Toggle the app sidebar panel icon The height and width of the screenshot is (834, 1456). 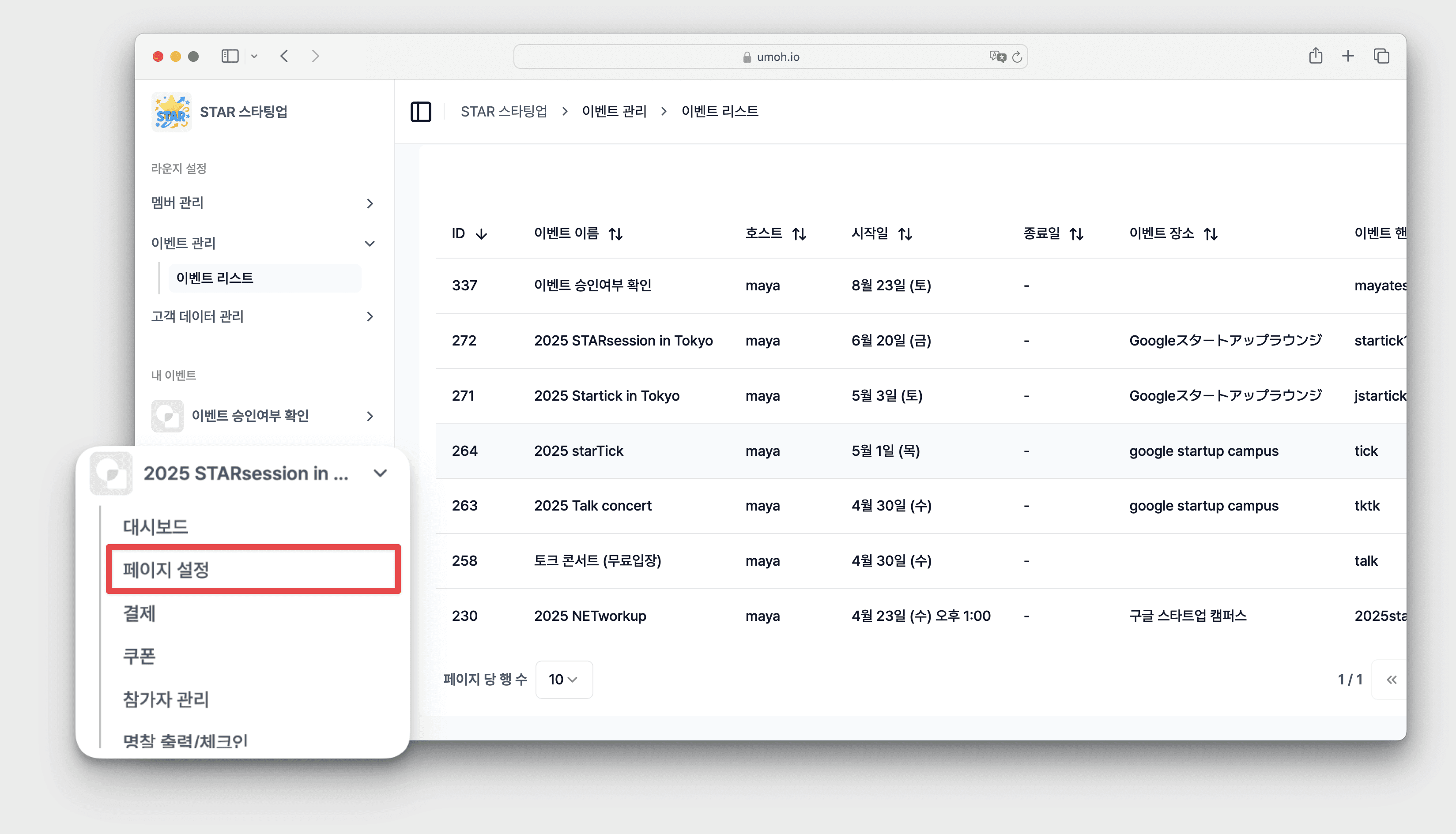tap(421, 112)
